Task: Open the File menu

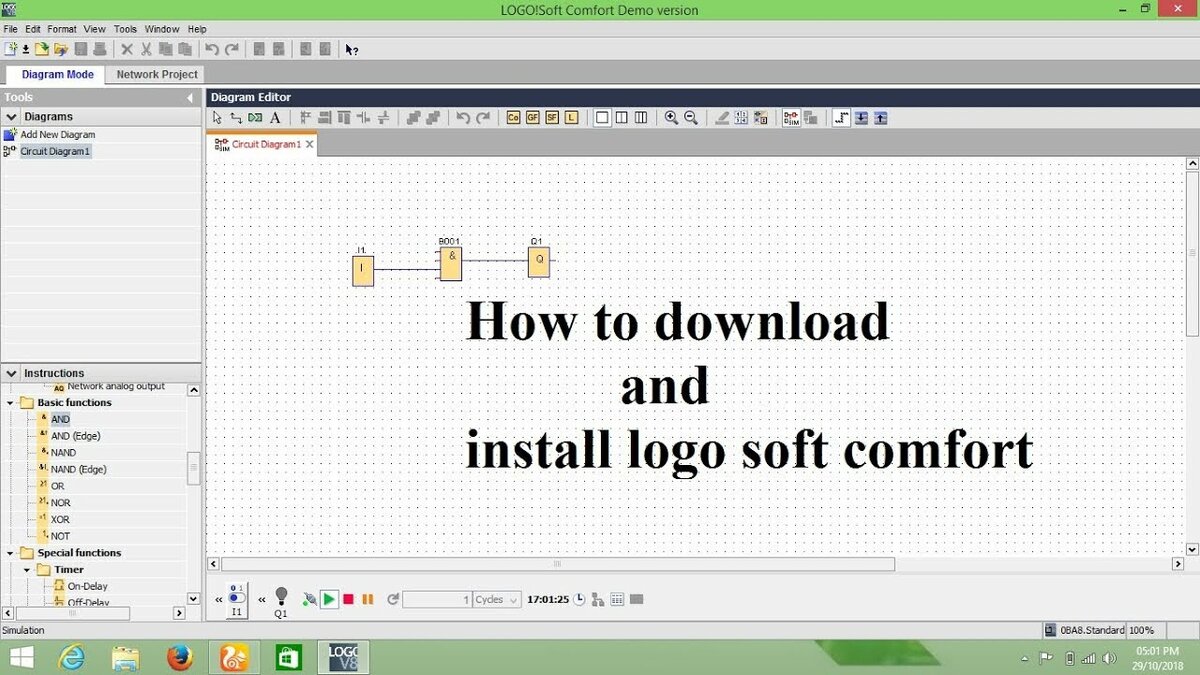Action: (x=11, y=29)
